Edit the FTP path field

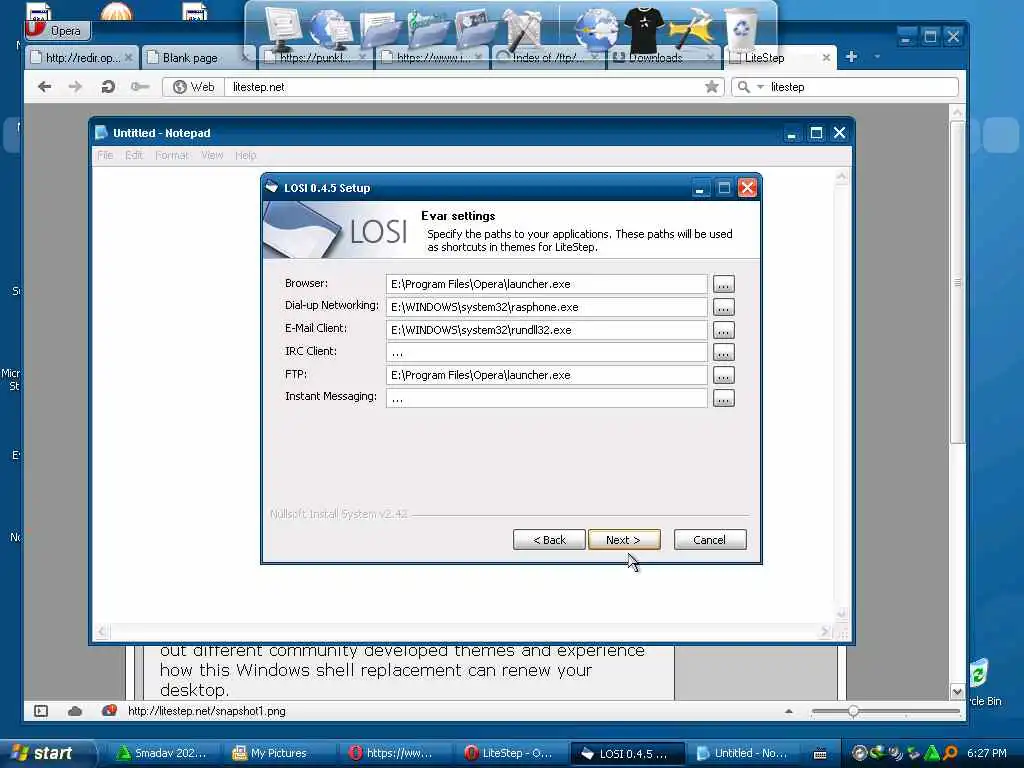[547, 376]
